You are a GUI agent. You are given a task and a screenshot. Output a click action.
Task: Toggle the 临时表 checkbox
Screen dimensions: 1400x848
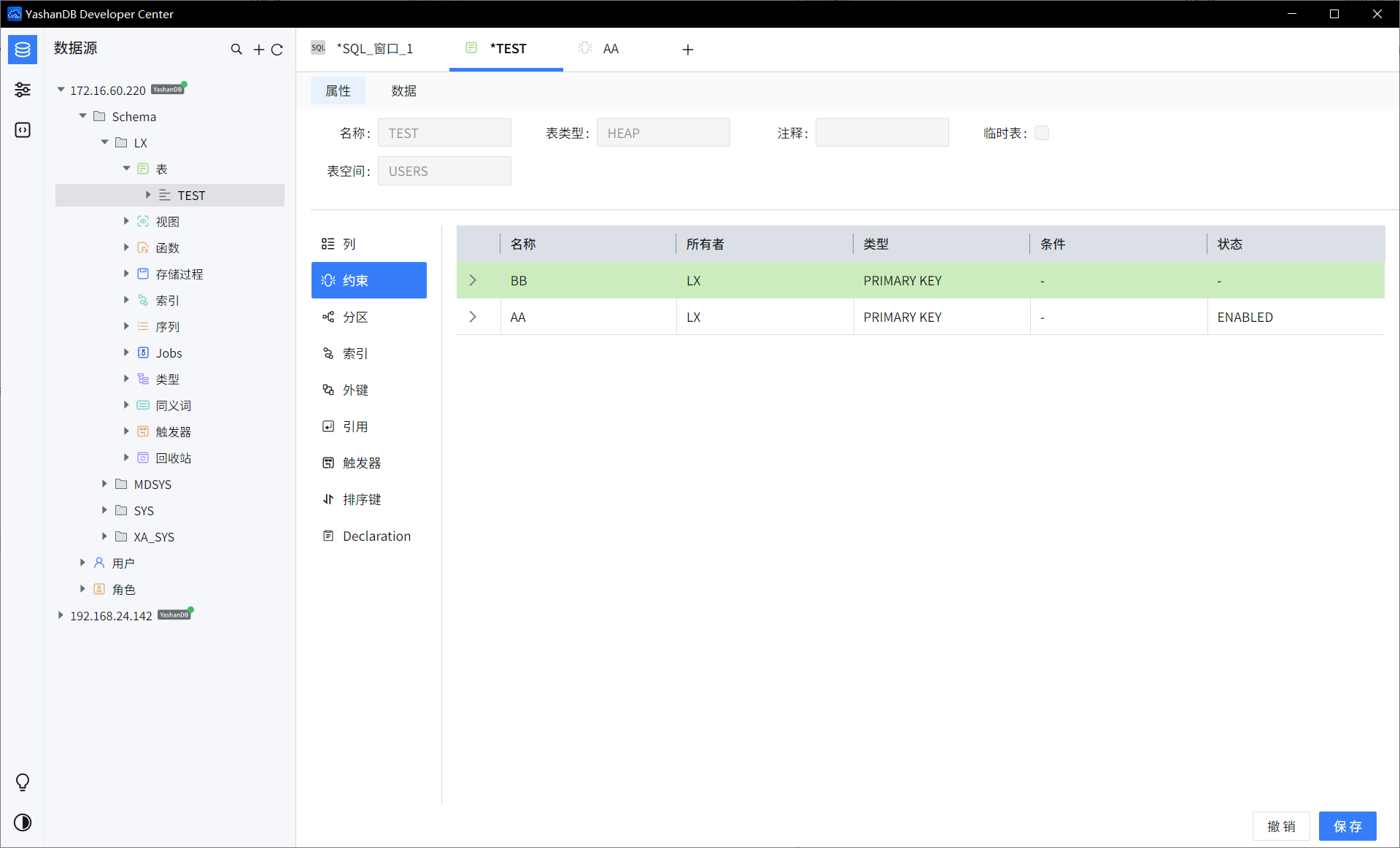(x=1042, y=133)
